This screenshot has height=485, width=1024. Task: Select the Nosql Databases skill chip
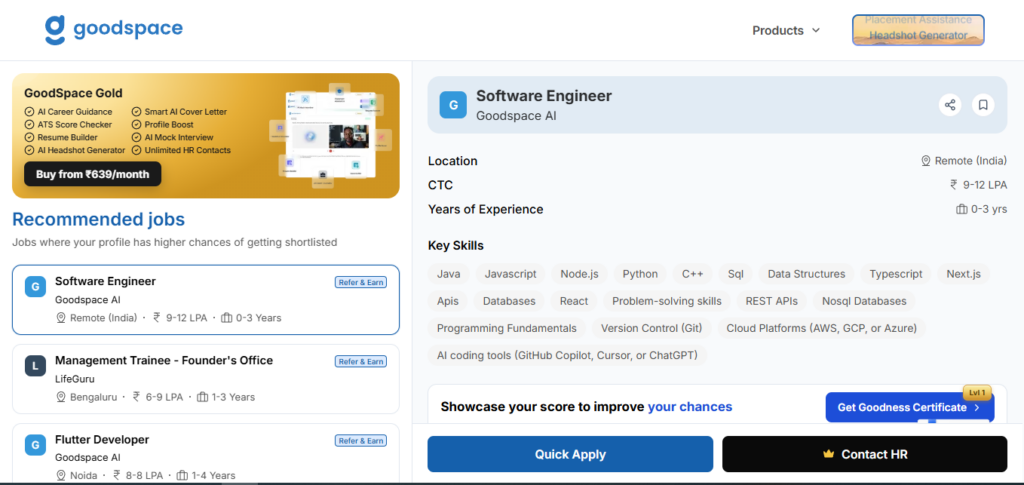(x=865, y=301)
